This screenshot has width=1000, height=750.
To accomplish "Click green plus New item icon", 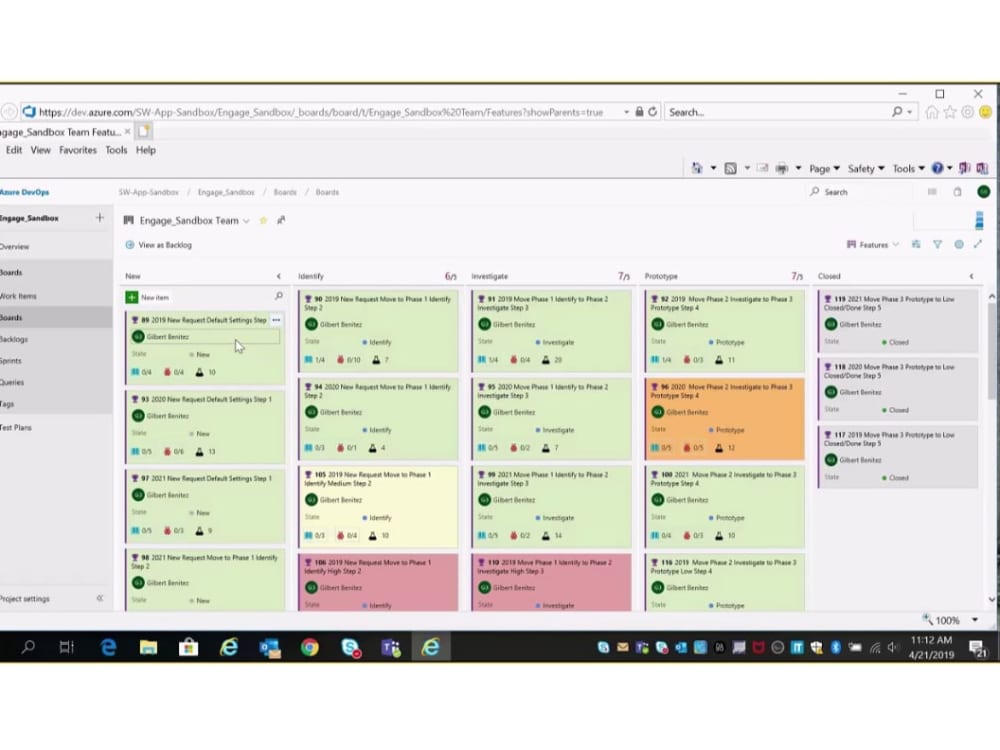I will pos(131,297).
